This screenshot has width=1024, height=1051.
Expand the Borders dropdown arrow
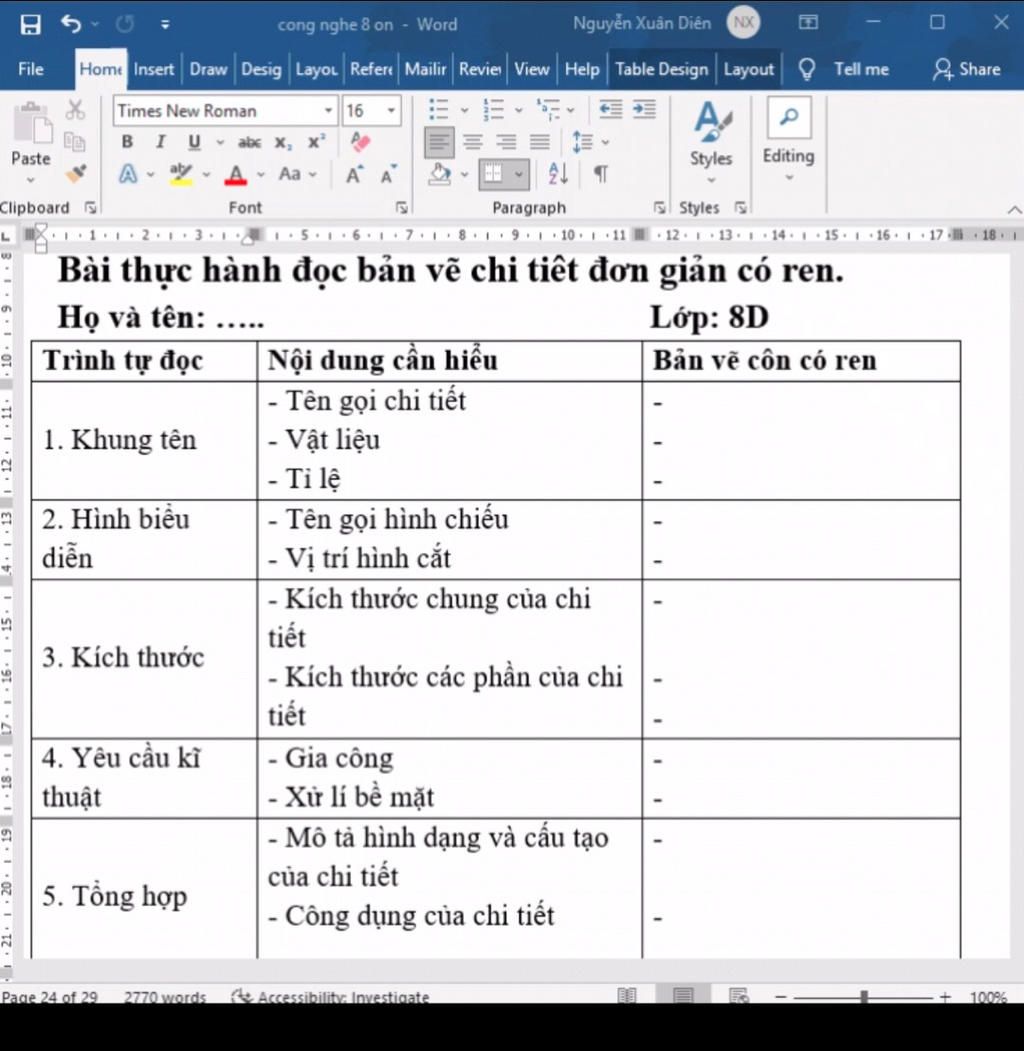[x=519, y=174]
